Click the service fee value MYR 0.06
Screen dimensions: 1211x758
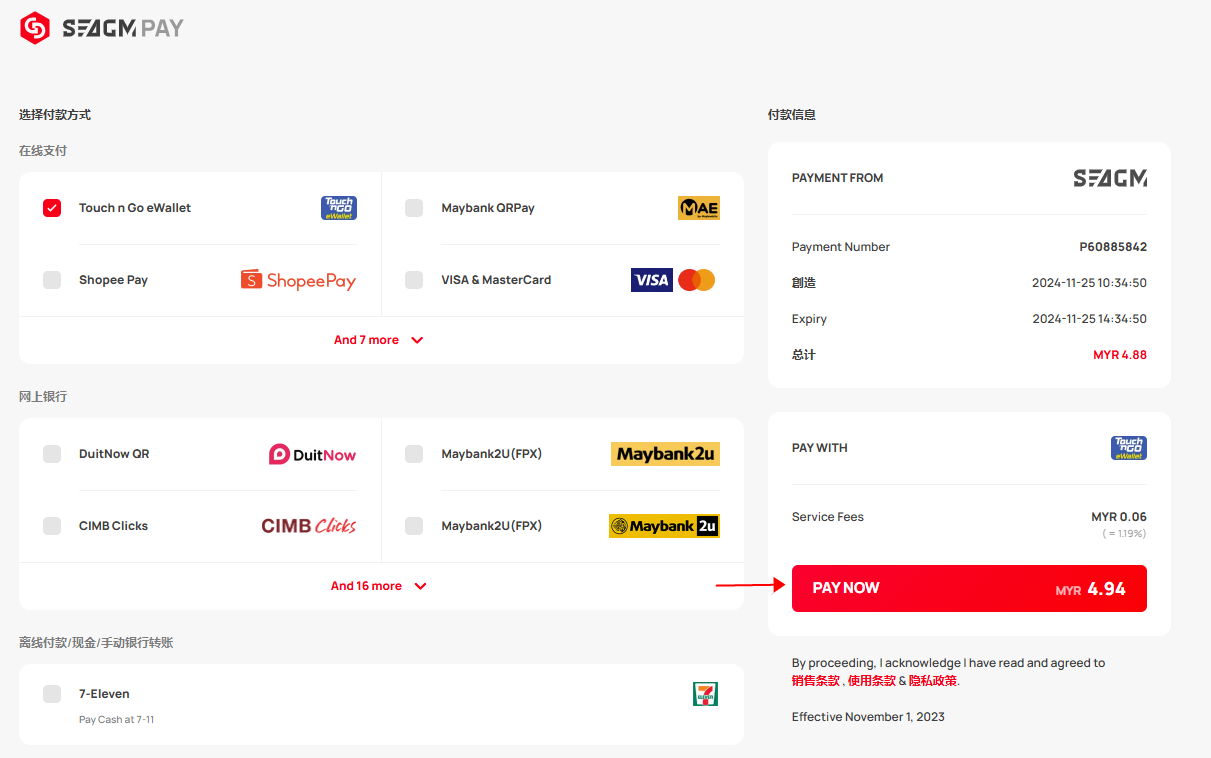(x=1119, y=517)
